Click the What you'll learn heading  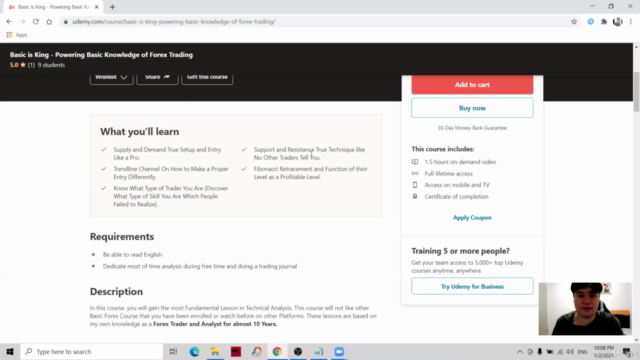click(140, 132)
